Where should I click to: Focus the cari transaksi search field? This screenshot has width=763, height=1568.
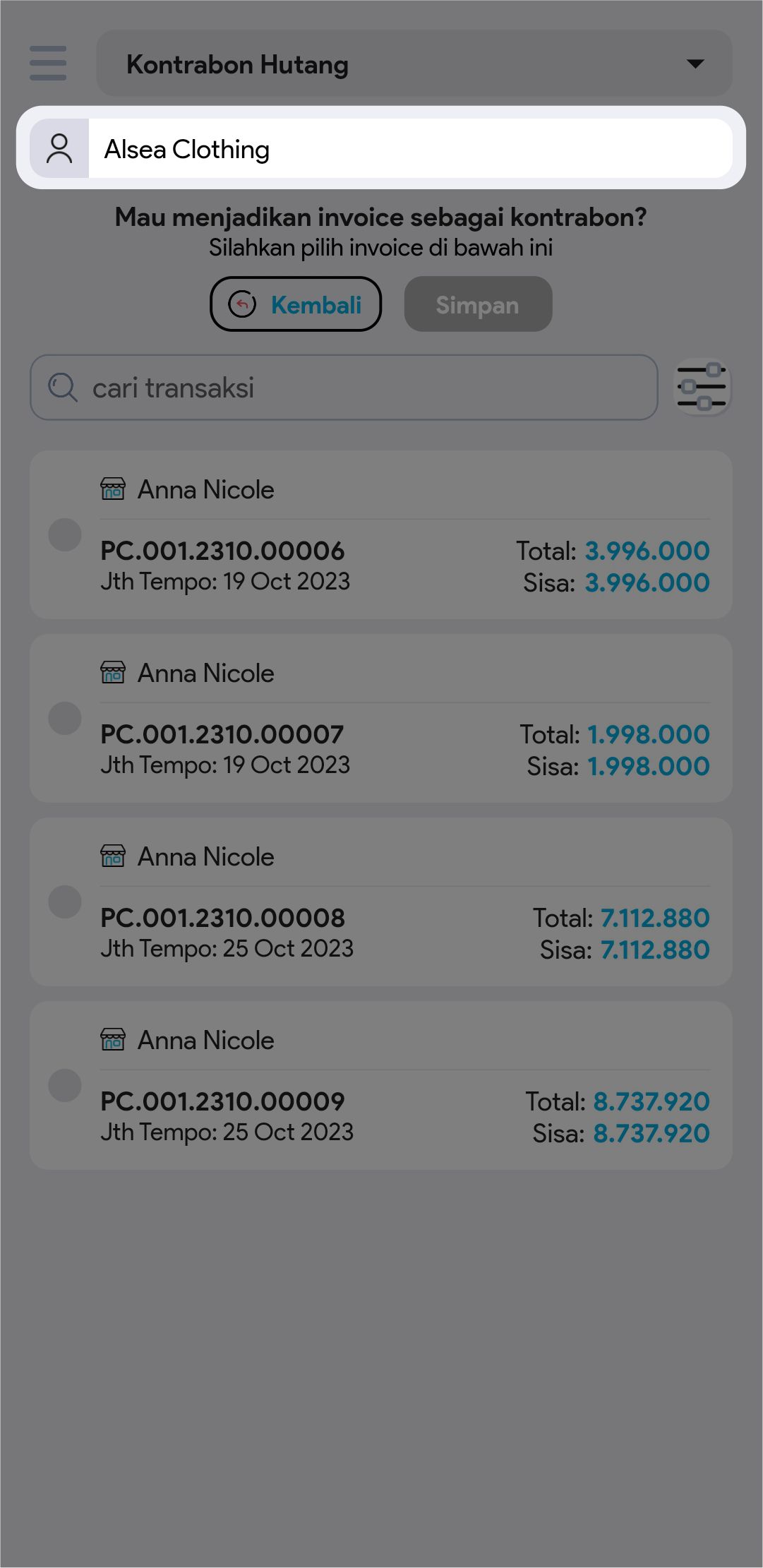[367, 388]
